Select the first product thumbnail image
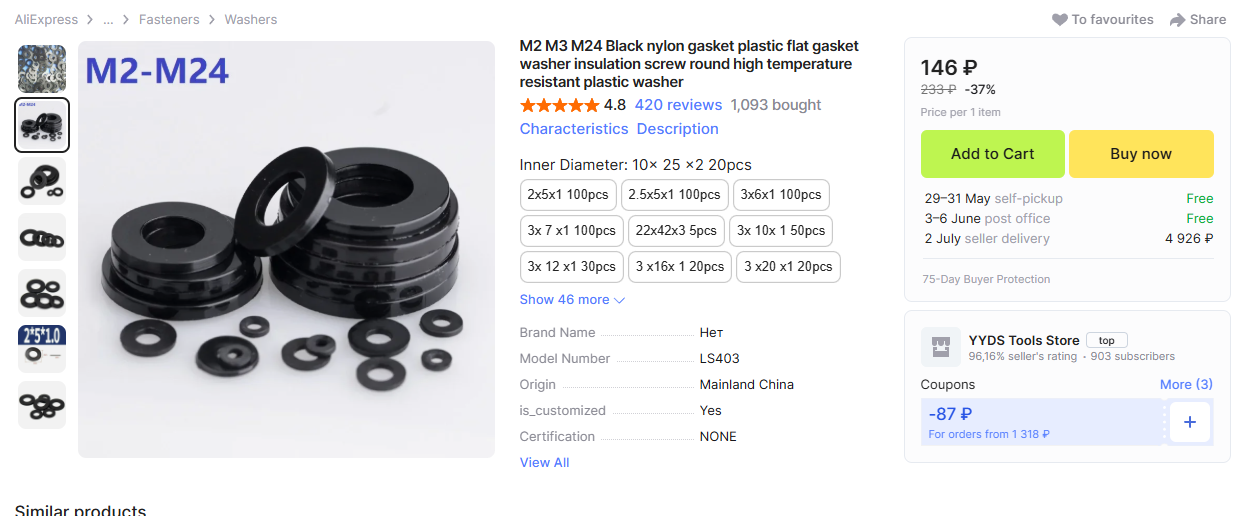This screenshot has height=516, width=1249. pos(42,69)
